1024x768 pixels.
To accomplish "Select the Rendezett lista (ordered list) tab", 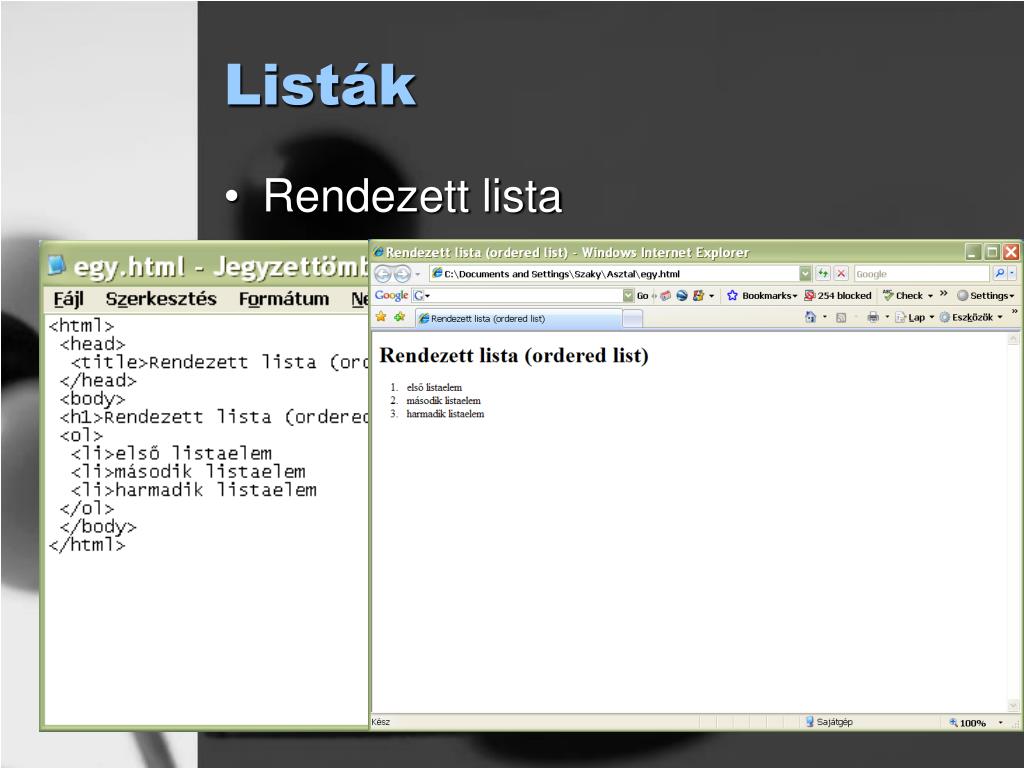I will coord(519,318).
